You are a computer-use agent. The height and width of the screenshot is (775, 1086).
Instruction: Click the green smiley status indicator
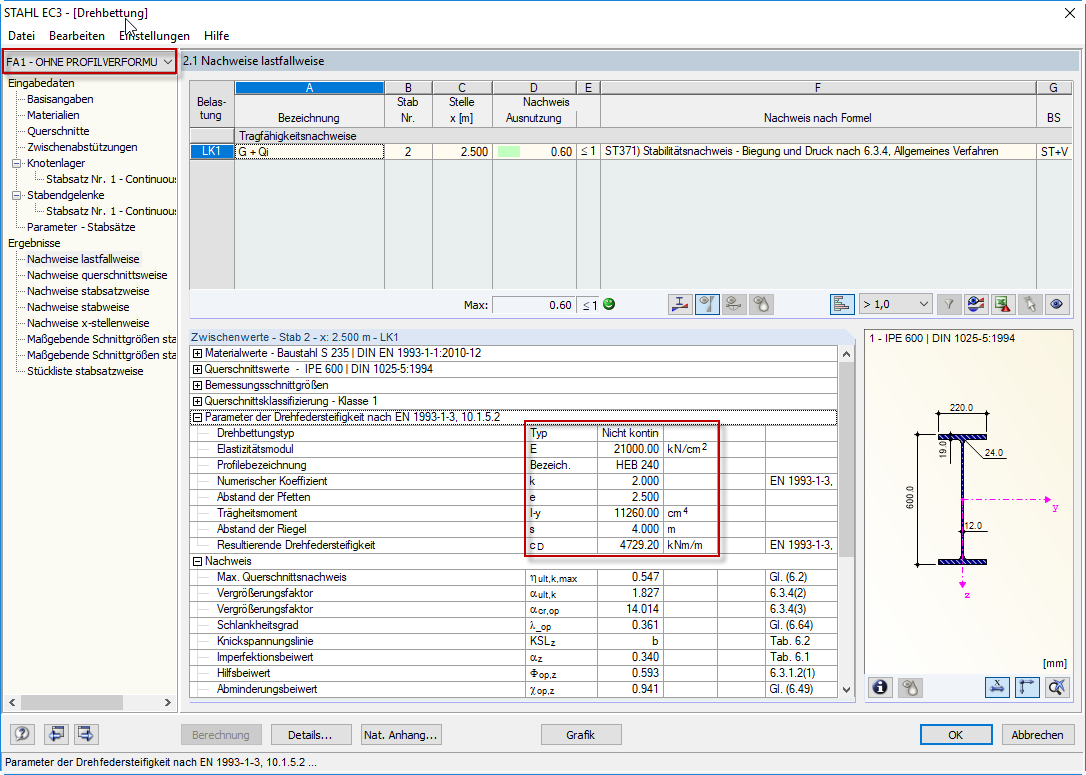click(609, 304)
